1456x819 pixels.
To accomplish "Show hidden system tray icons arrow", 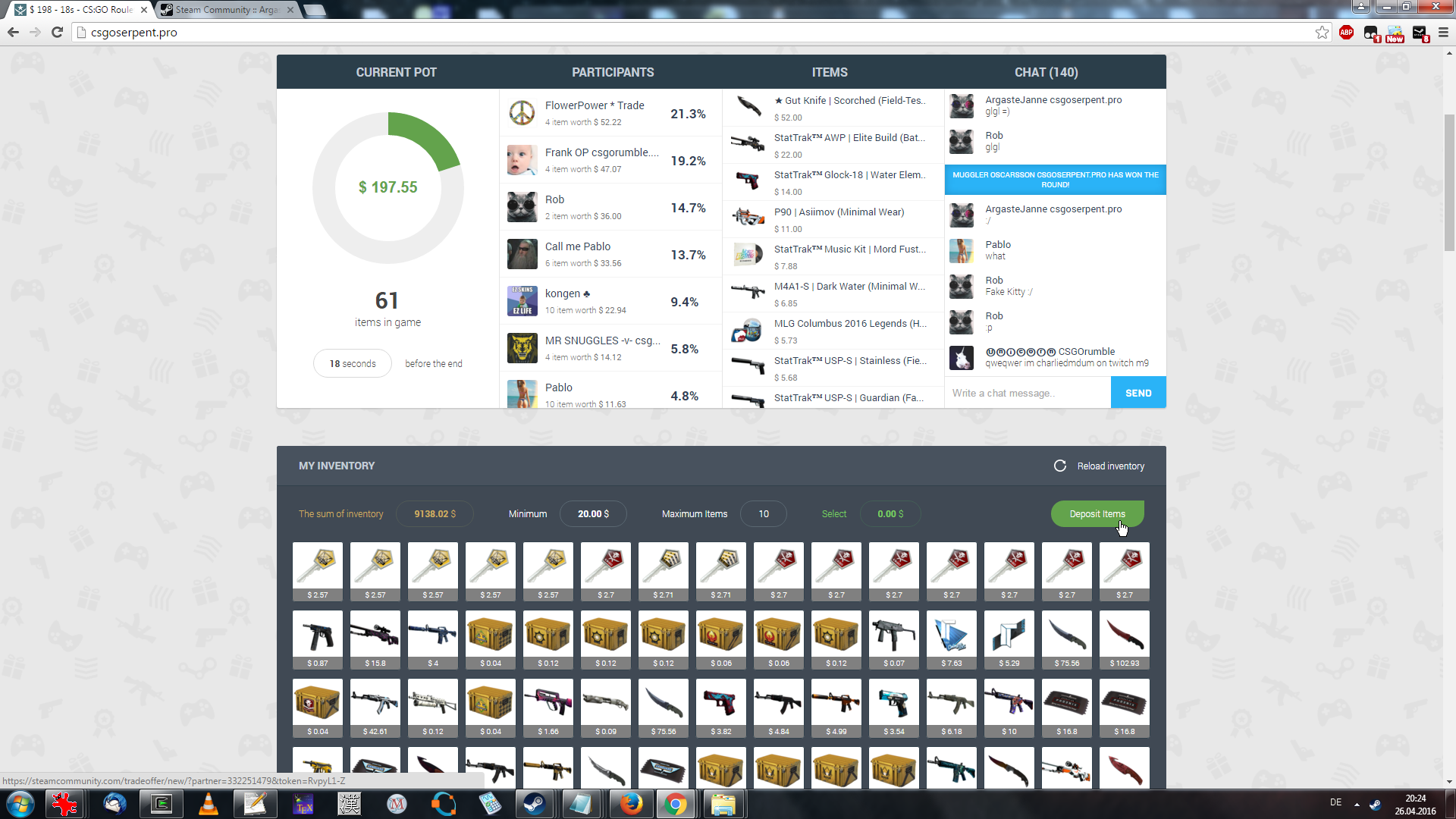I will click(1357, 804).
